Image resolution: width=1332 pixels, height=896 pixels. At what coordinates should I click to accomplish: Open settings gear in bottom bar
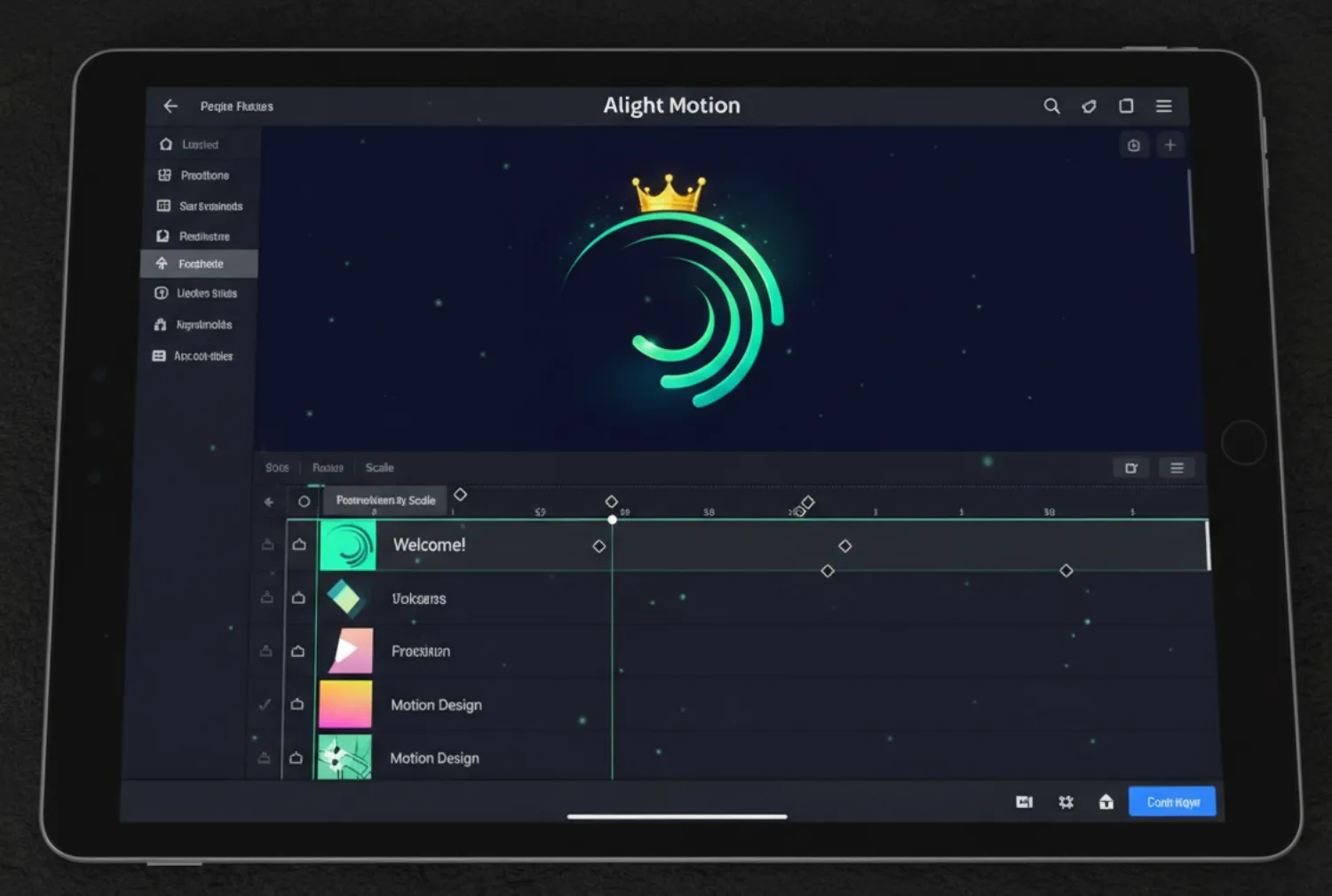tap(1066, 802)
